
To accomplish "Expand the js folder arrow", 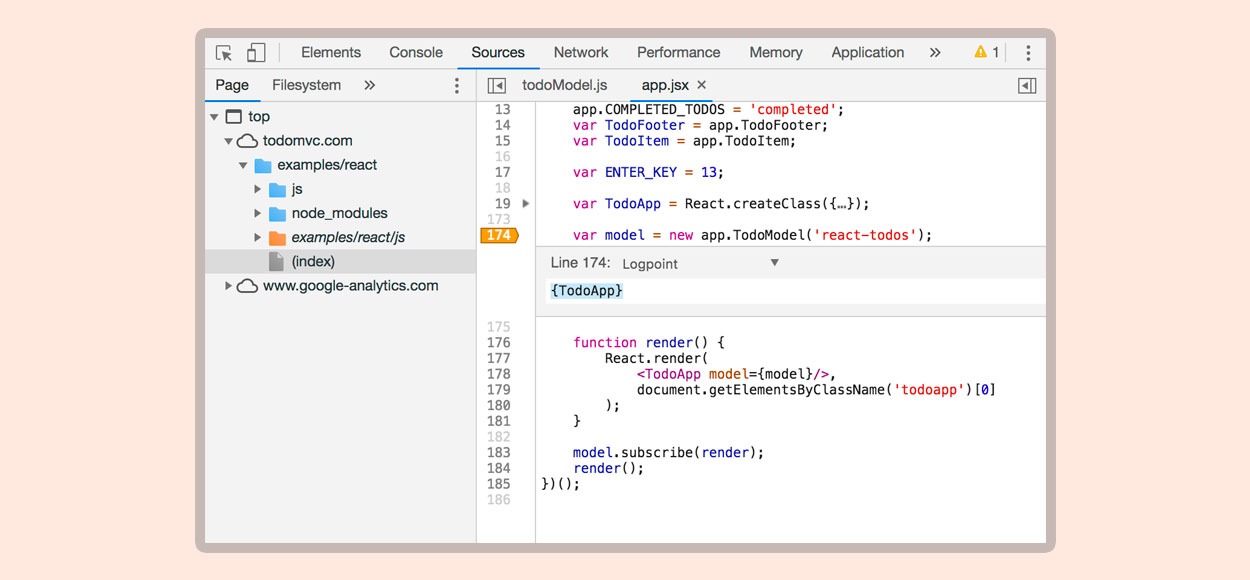I will [x=258, y=189].
